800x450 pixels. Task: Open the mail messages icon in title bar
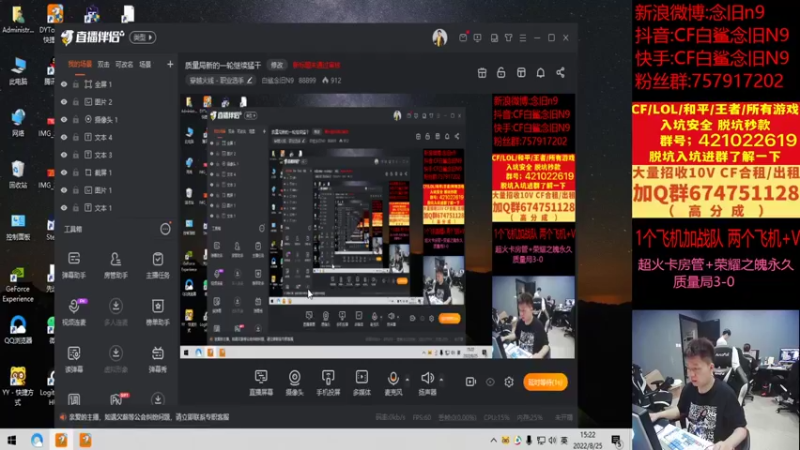[463, 37]
